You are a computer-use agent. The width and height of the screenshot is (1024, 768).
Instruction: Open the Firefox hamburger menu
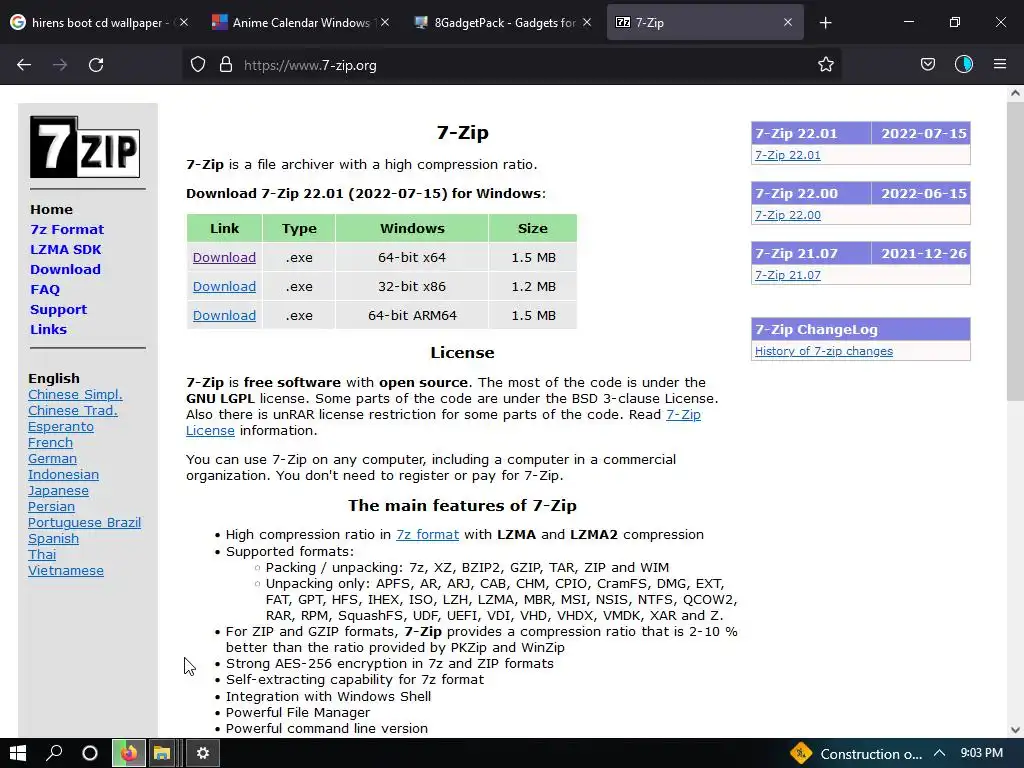[1000, 65]
